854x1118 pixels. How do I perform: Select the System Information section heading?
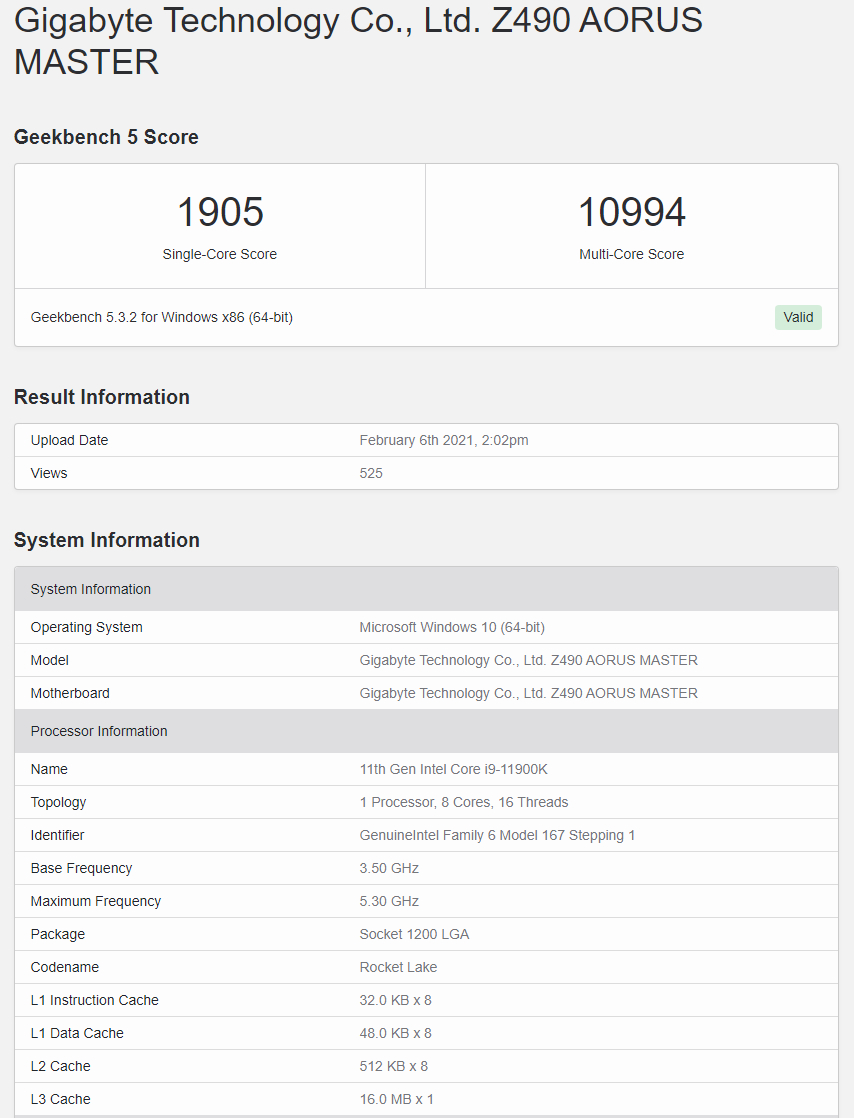coord(106,540)
